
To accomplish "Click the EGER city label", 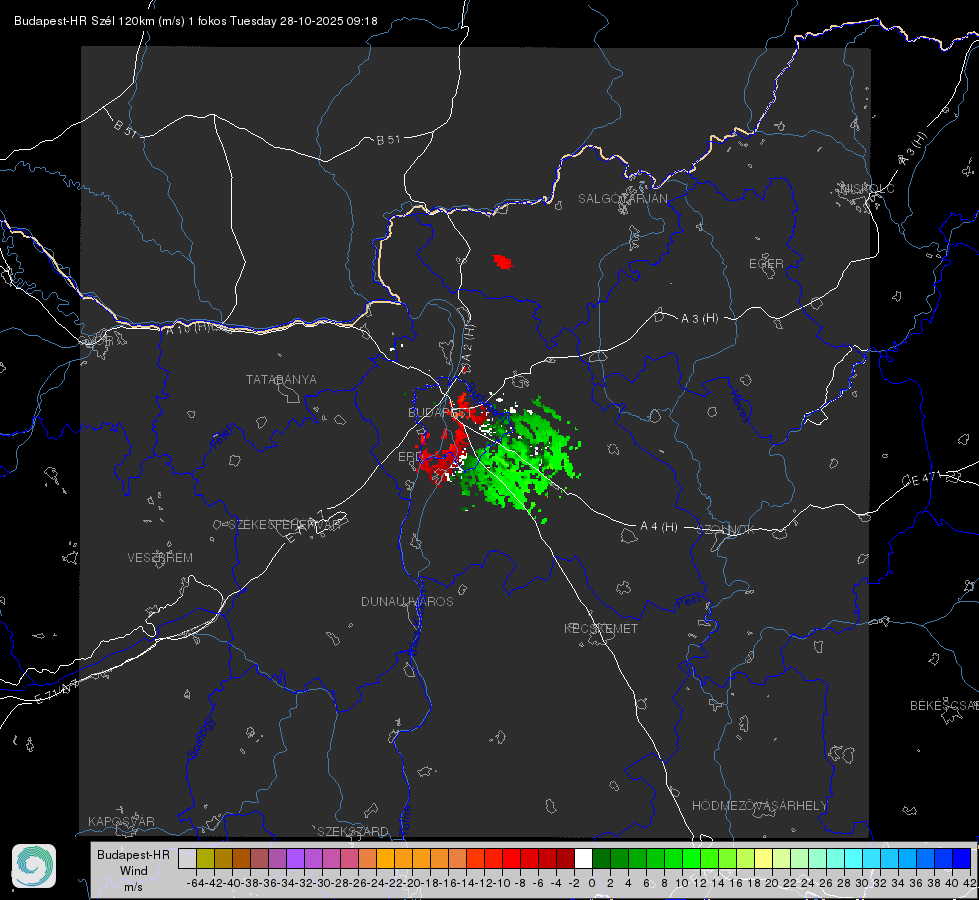I will (x=766, y=264).
